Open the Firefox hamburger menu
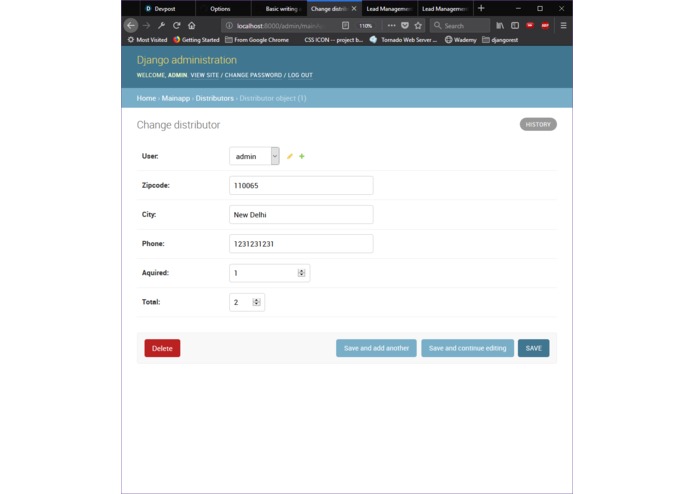The height and width of the screenshot is (494, 695). coord(563,26)
